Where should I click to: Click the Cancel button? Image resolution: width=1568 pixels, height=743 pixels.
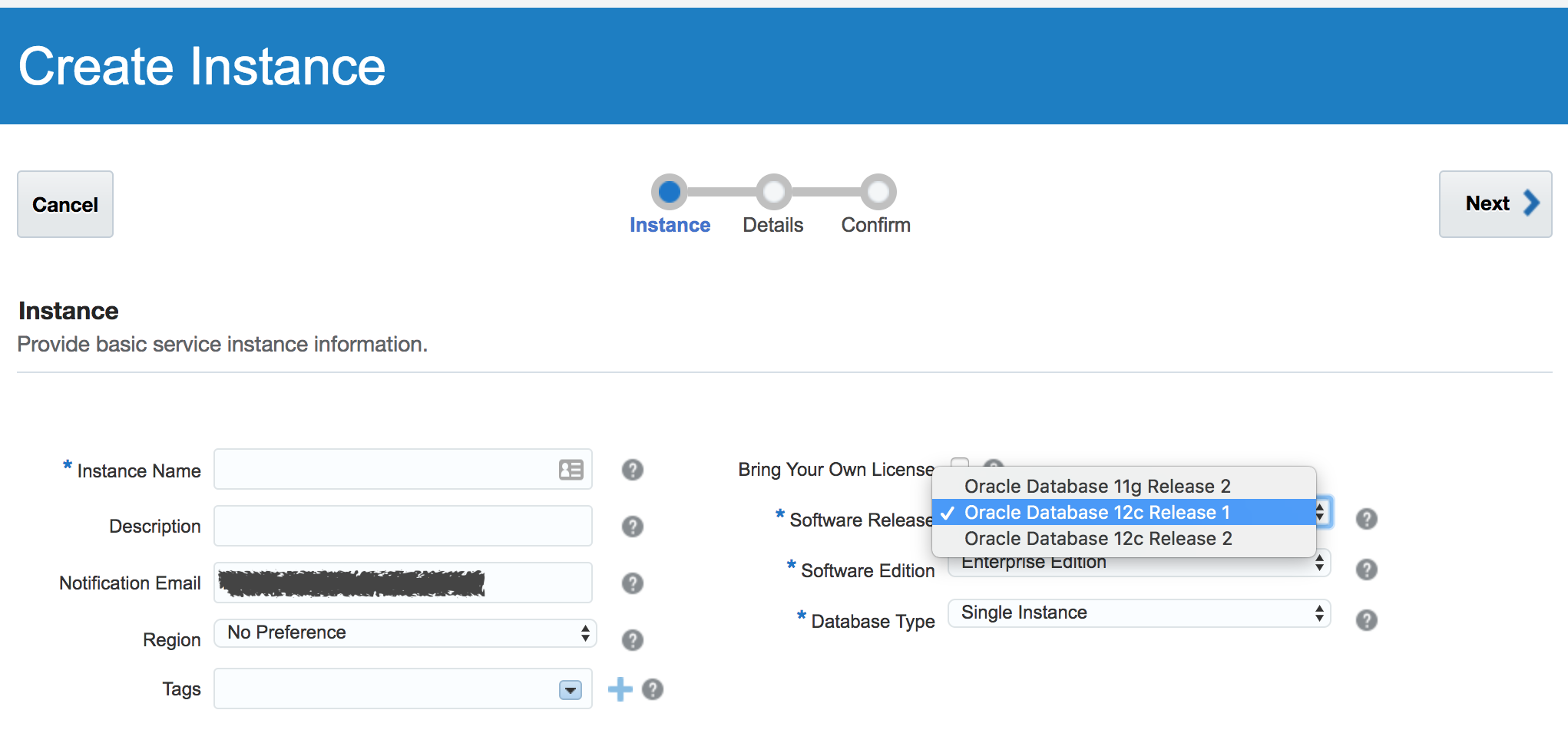point(65,204)
